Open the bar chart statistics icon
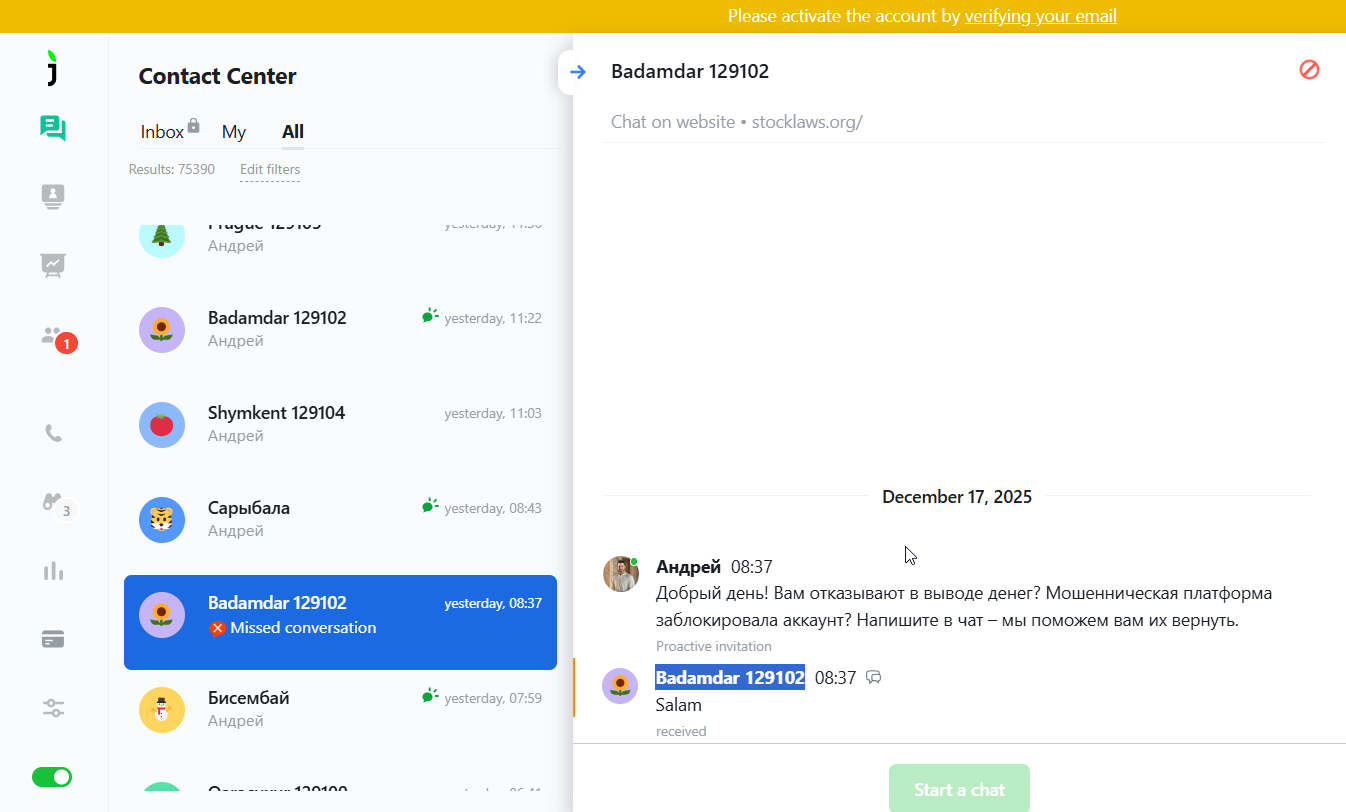The height and width of the screenshot is (812, 1346). (53, 571)
